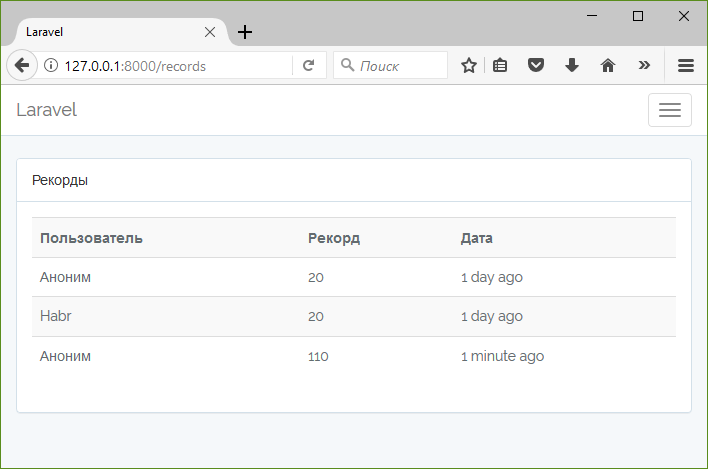Click the Пользователь column header
708x469 pixels.
click(x=91, y=238)
